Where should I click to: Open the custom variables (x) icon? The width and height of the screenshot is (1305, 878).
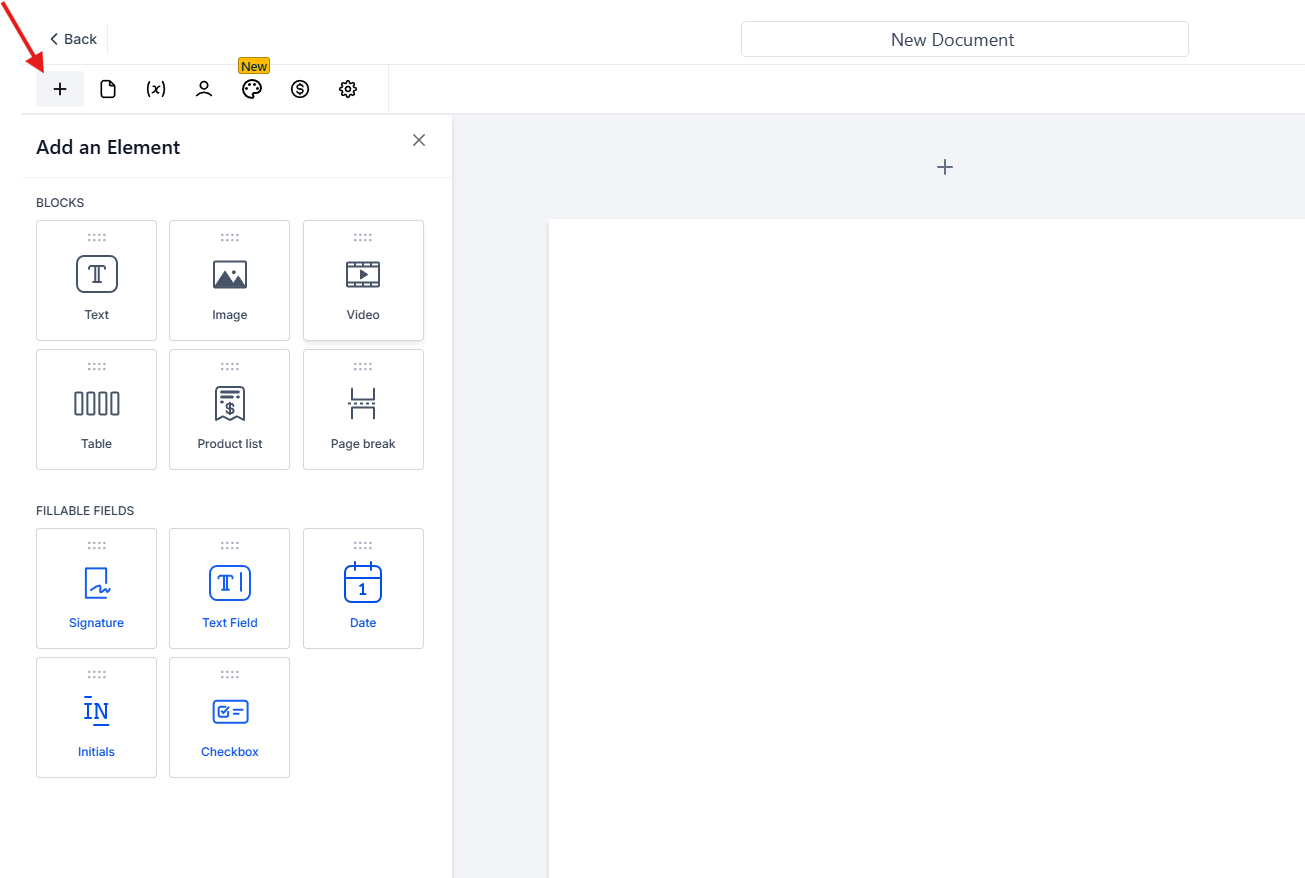156,89
